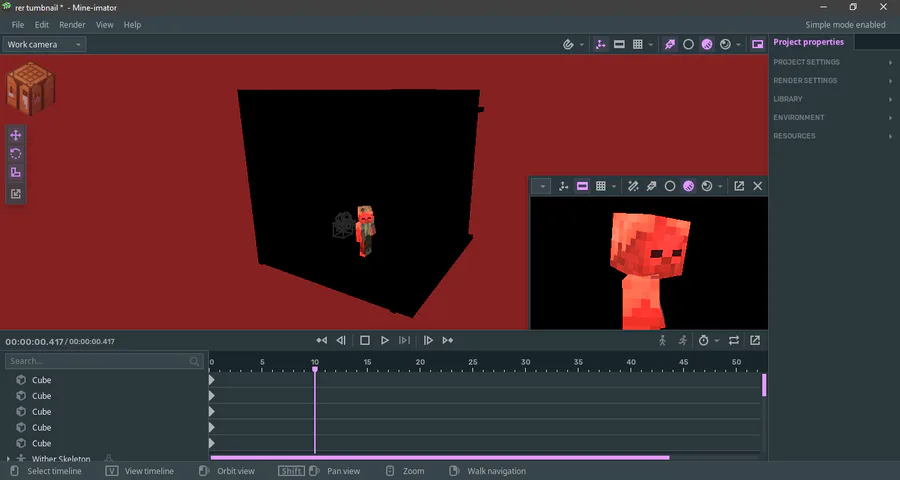Open render mode dropdown in secondary view

coord(720,187)
